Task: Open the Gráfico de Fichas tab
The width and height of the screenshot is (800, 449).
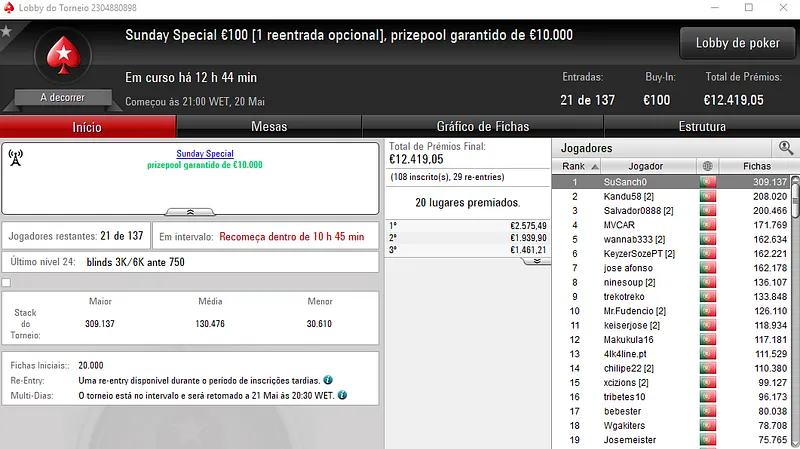Action: point(483,127)
